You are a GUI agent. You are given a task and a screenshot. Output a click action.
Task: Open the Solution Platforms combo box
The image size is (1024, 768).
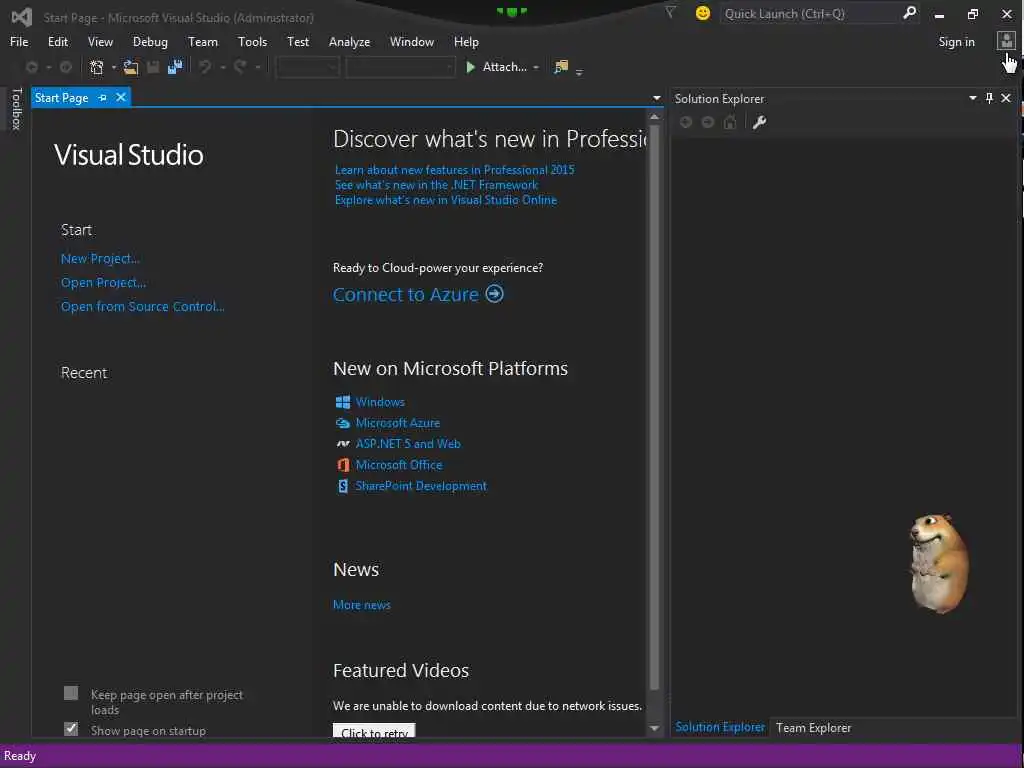pyautogui.click(x=400, y=67)
